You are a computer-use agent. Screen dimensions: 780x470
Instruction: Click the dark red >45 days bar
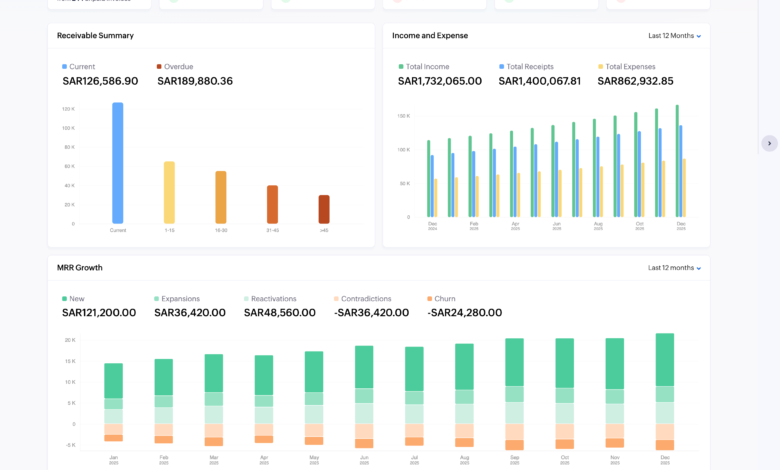pos(324,209)
